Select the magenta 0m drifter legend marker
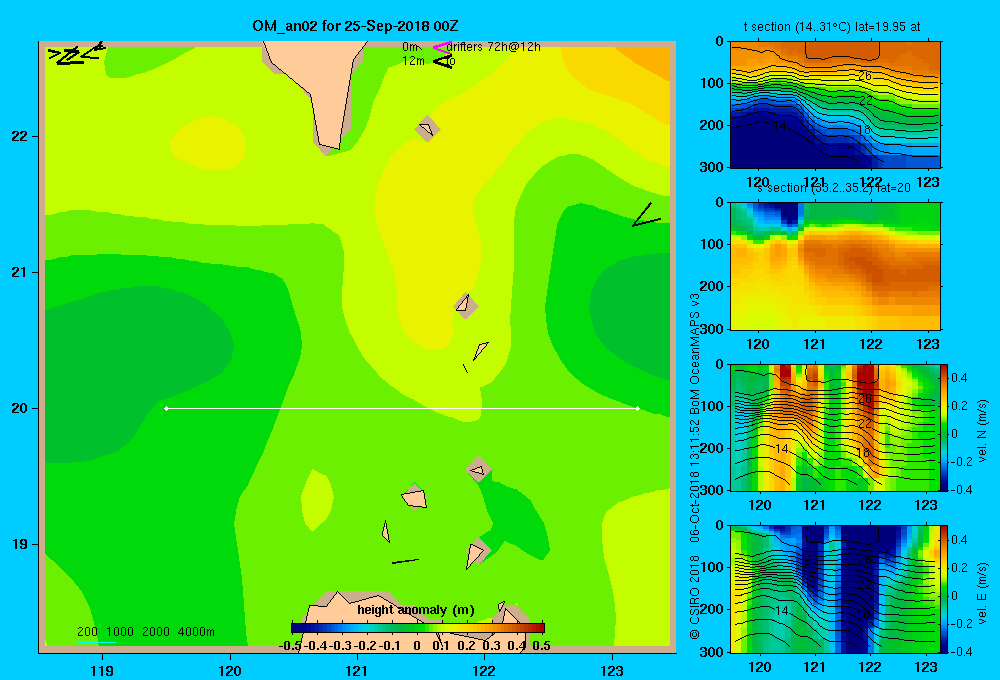The height and width of the screenshot is (680, 1000). [x=441, y=47]
